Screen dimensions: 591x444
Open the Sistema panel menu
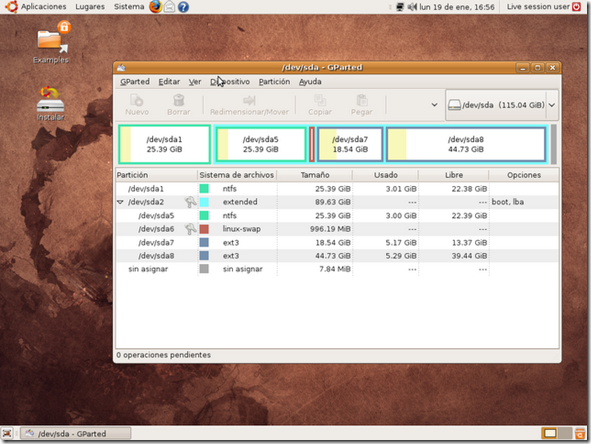click(129, 7)
